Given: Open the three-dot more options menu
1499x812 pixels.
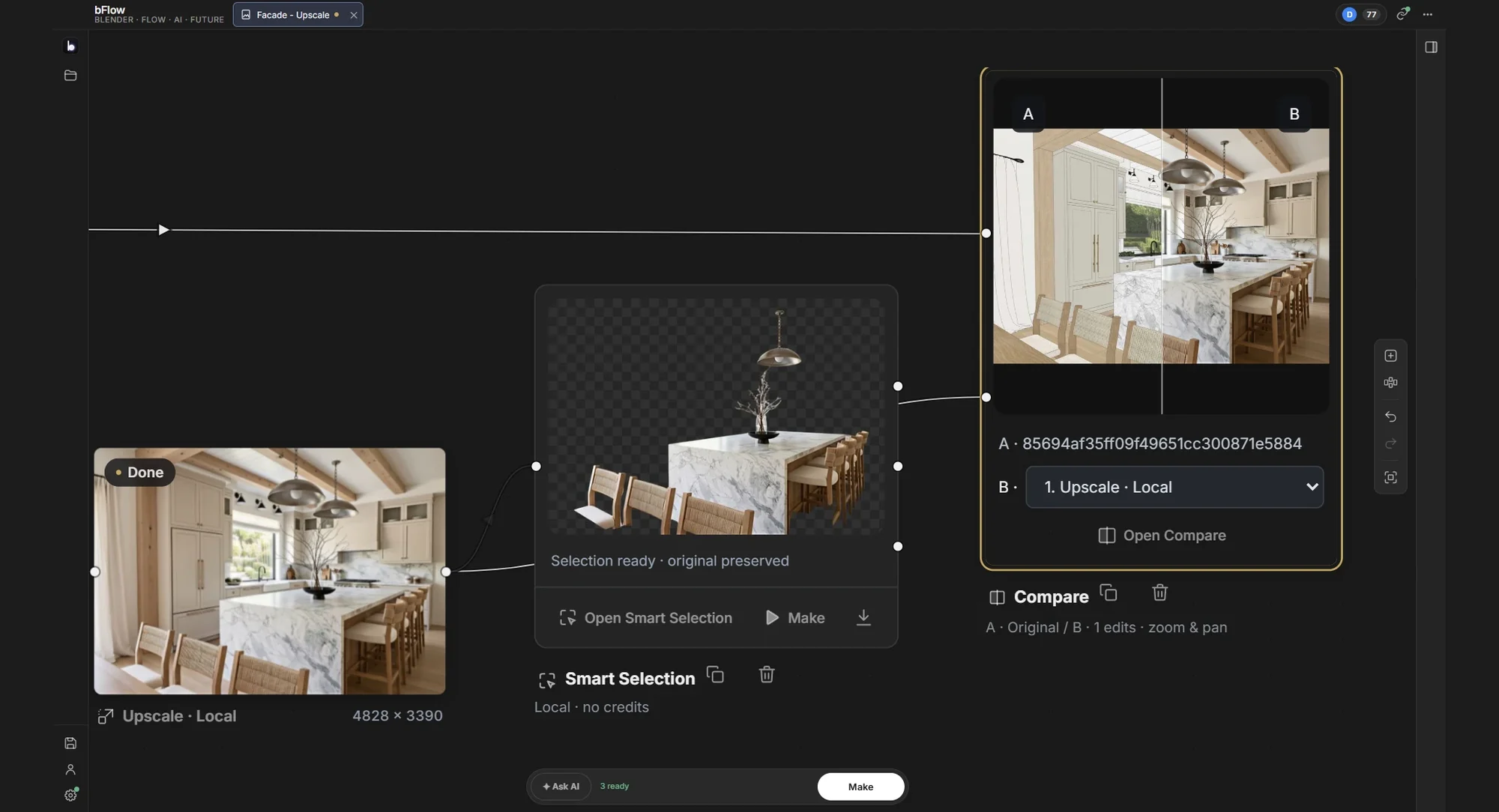Looking at the screenshot, I should [x=1428, y=14].
